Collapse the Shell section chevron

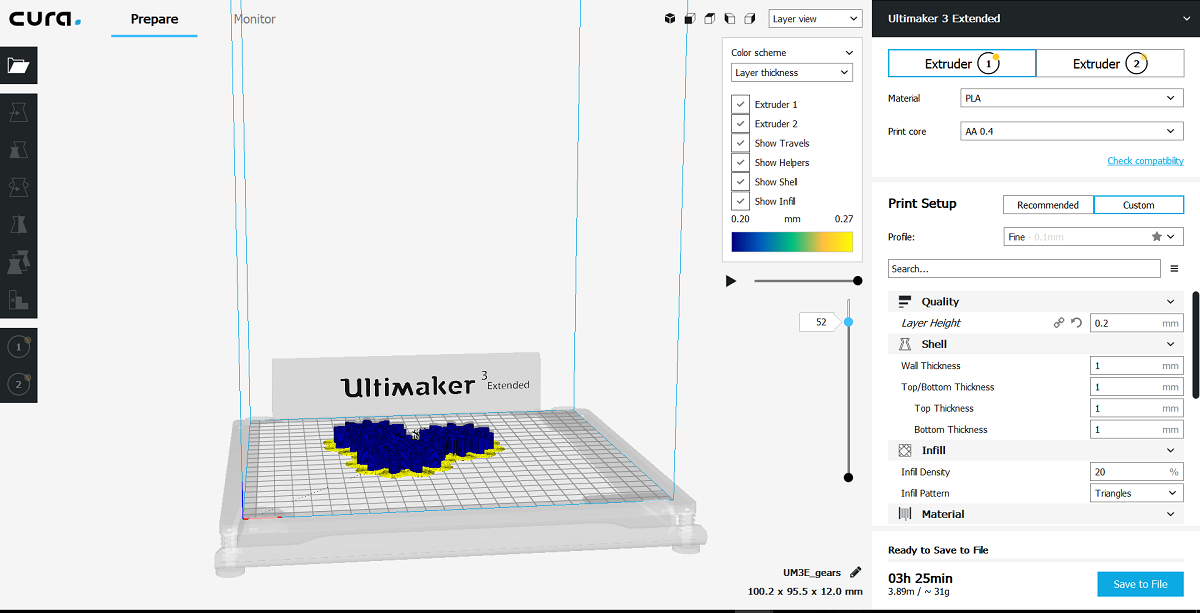[1171, 344]
